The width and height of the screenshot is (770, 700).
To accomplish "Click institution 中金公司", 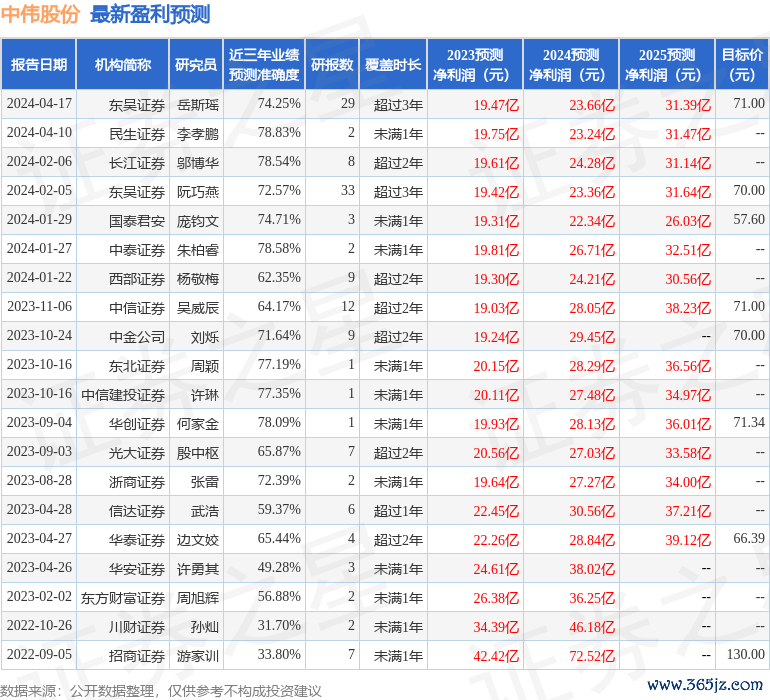I will (x=137, y=336).
